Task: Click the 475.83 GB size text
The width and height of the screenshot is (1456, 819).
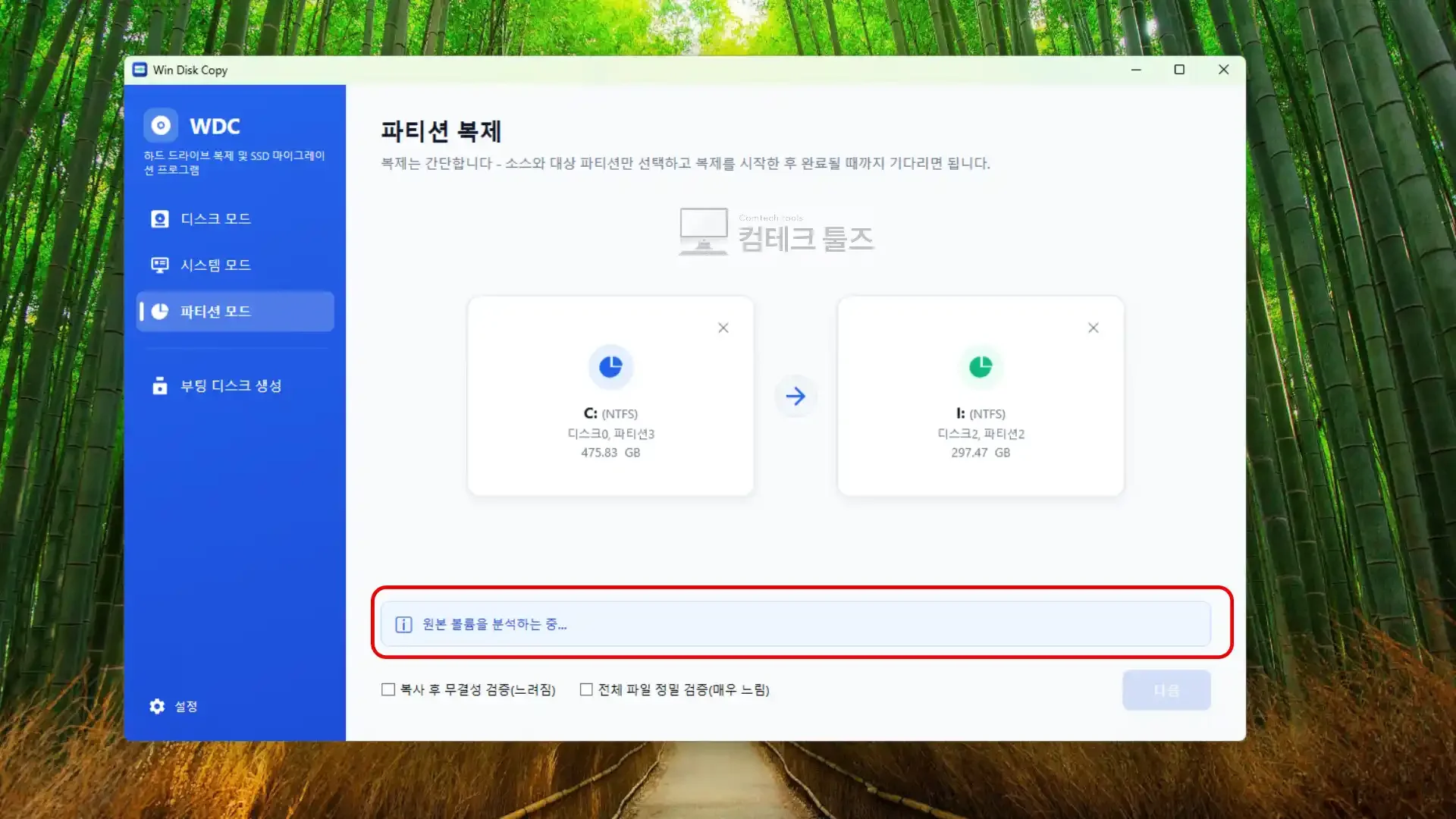Action: [x=610, y=453]
